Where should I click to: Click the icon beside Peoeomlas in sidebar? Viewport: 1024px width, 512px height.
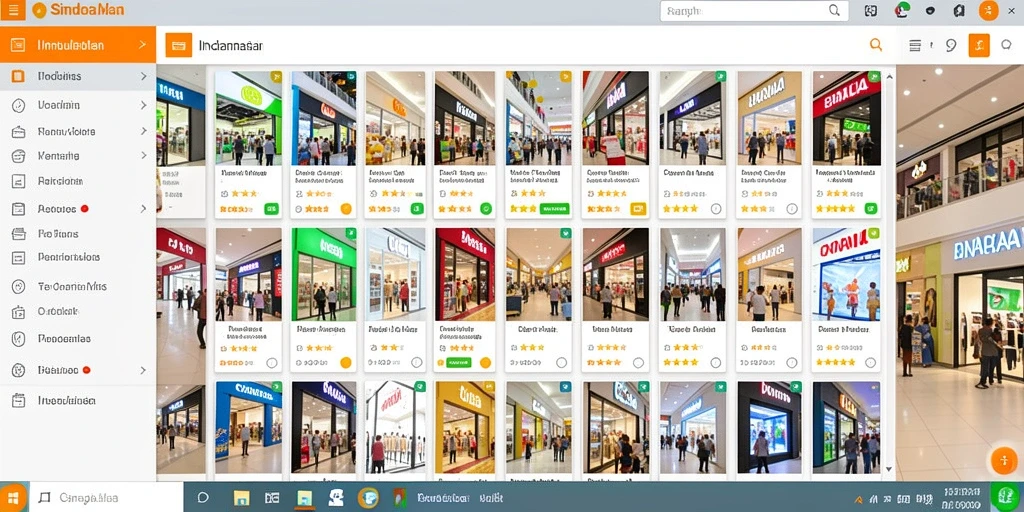[x=18, y=339]
